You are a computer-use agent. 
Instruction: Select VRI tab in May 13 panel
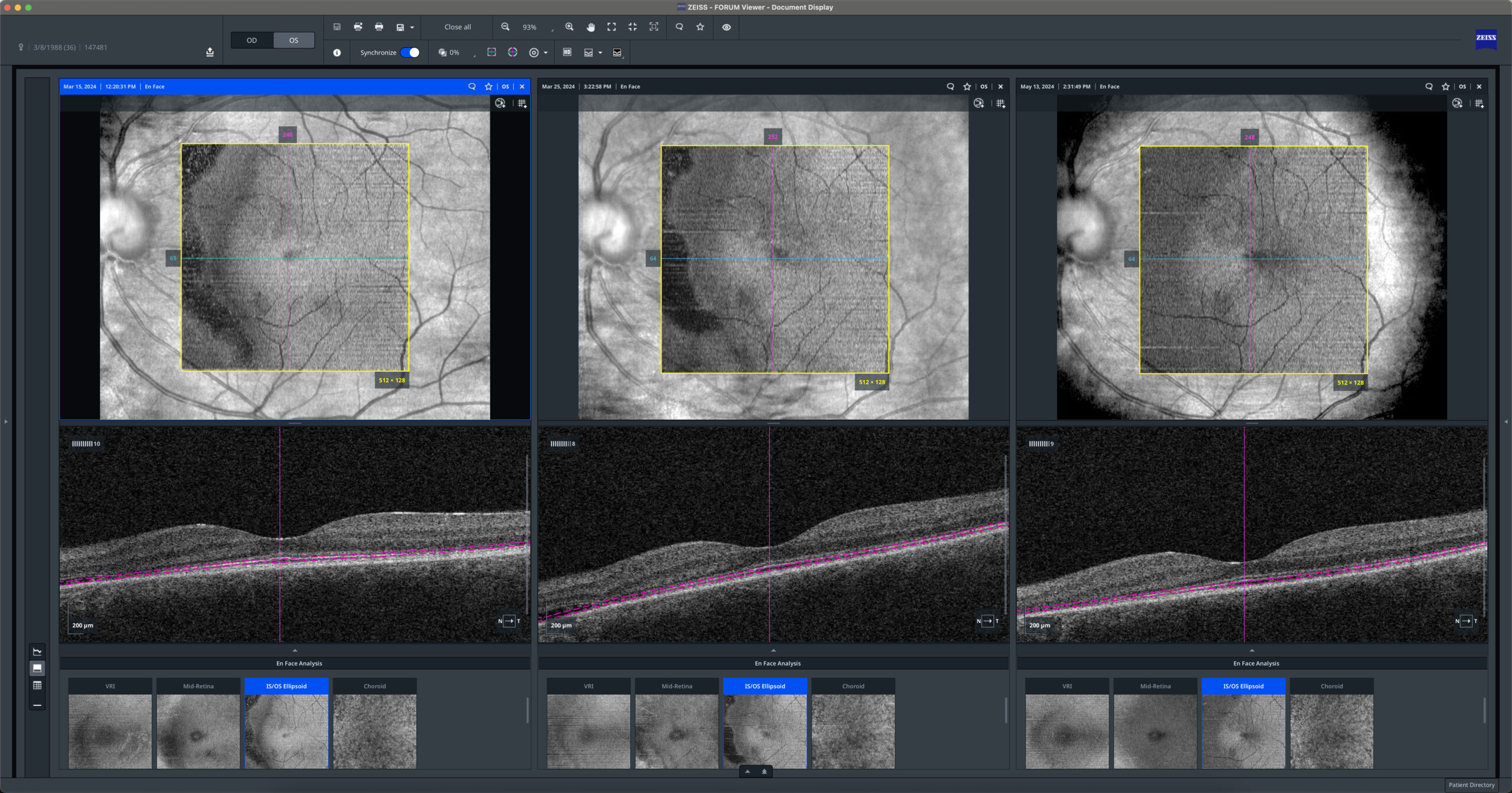click(1067, 686)
